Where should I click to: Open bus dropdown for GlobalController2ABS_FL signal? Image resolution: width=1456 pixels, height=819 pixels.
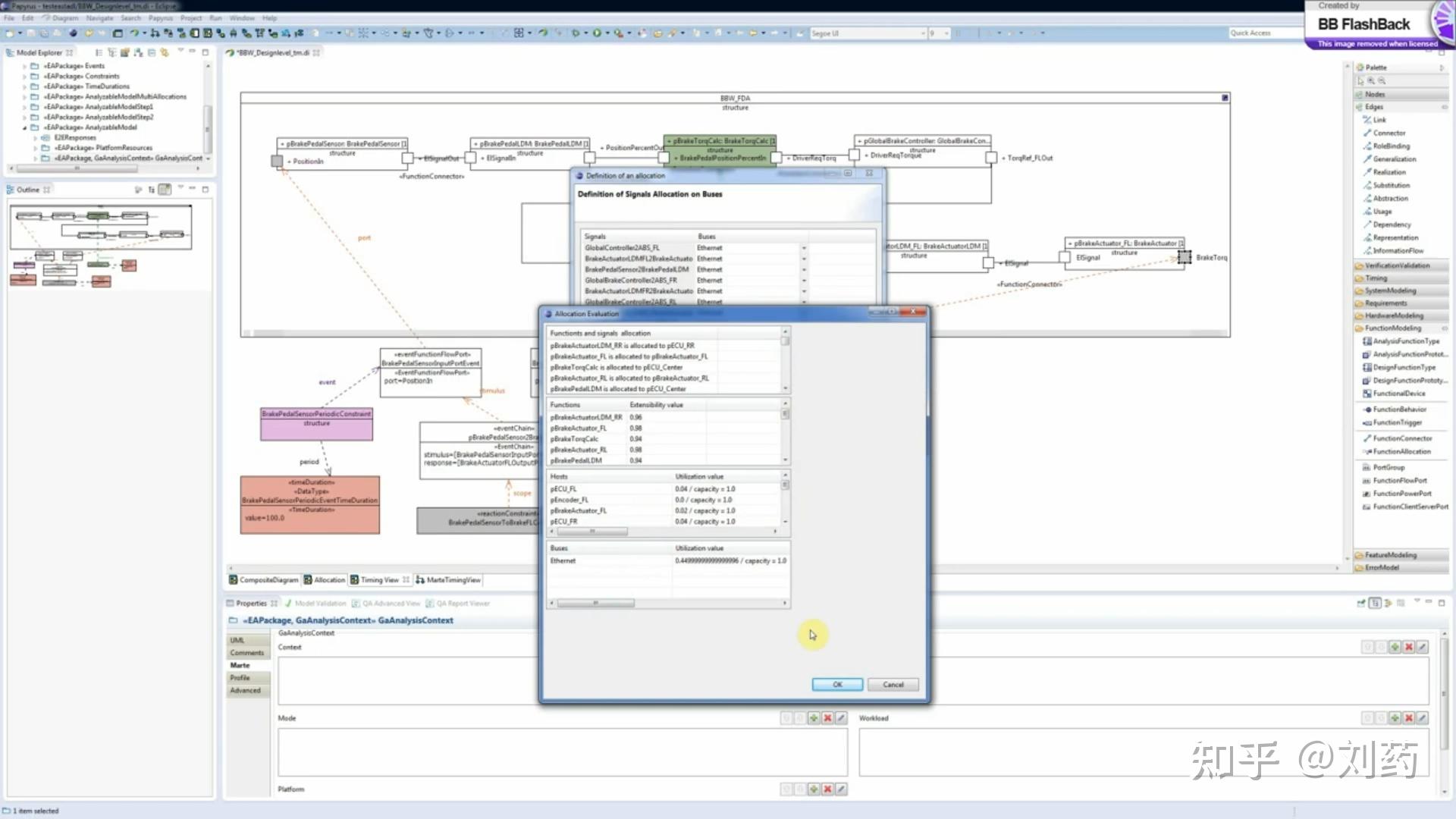804,248
